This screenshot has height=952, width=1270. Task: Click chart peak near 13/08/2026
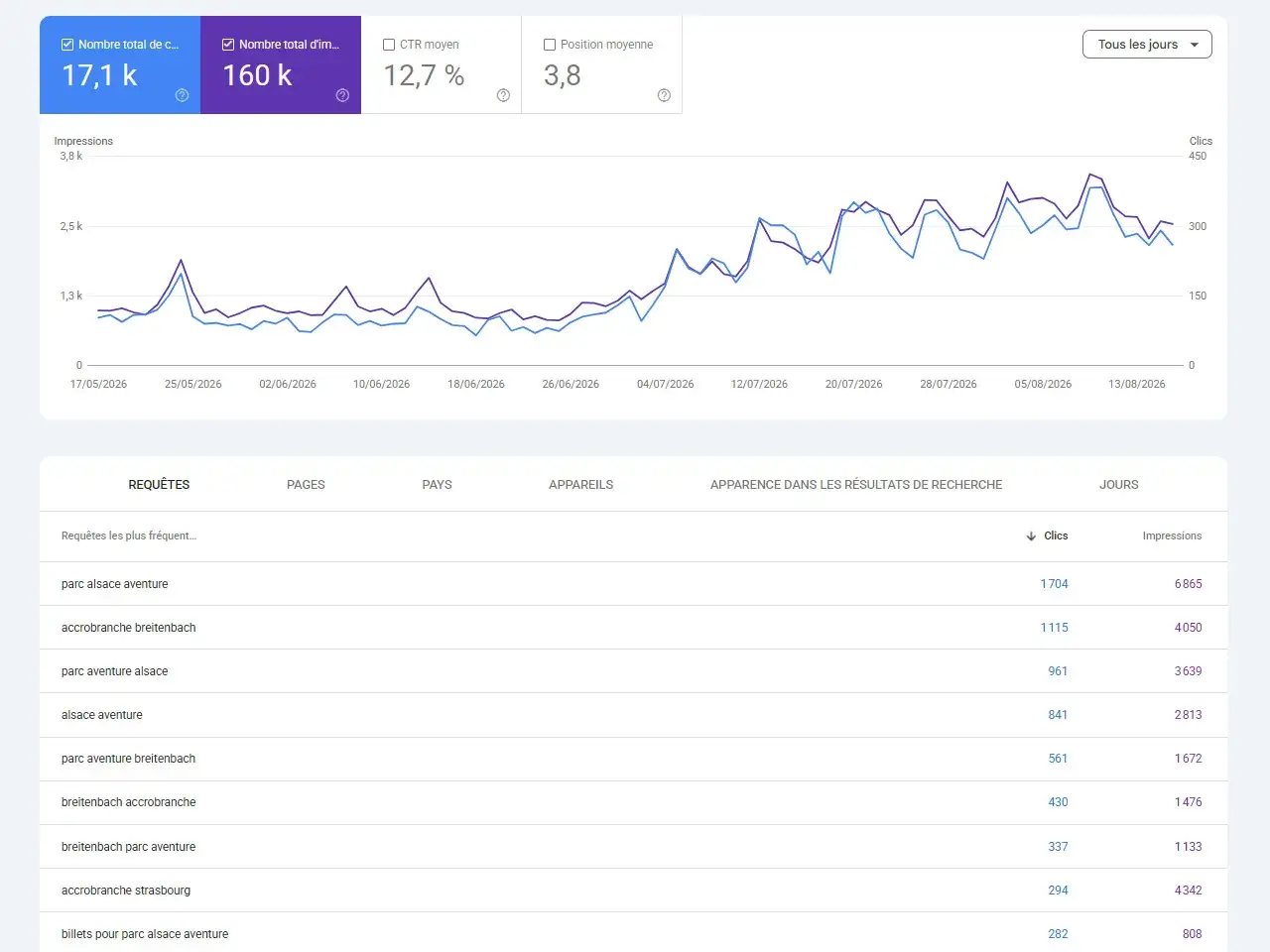1090,175
